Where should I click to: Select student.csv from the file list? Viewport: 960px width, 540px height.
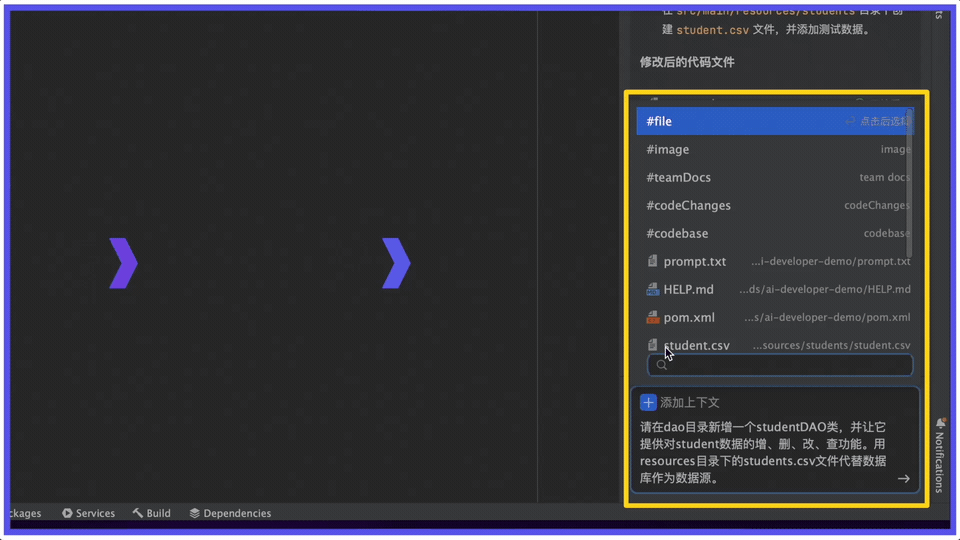[697, 345]
